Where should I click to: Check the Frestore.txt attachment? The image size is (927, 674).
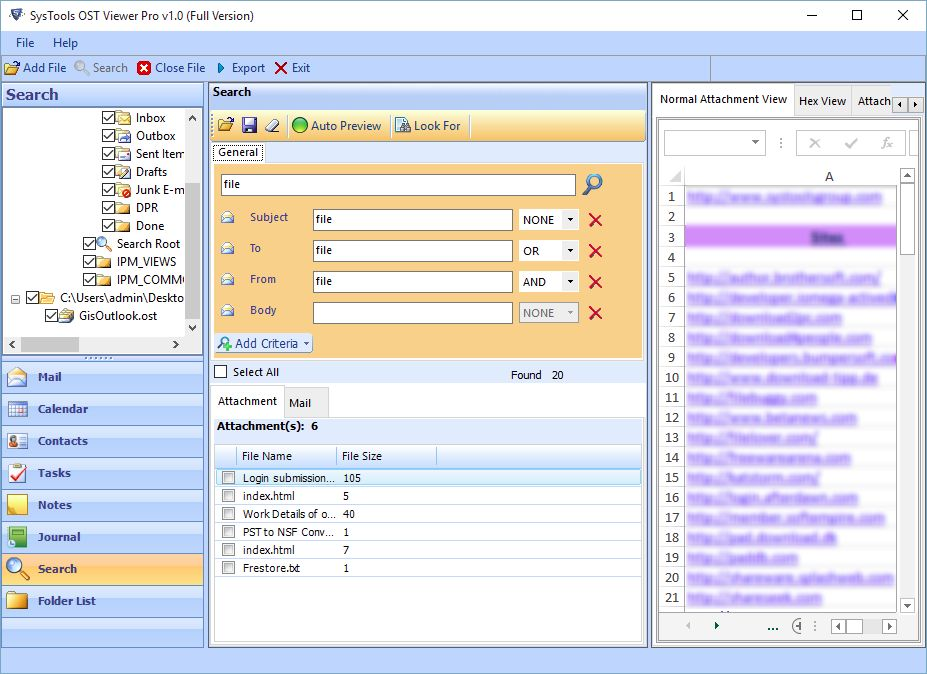pyautogui.click(x=227, y=567)
